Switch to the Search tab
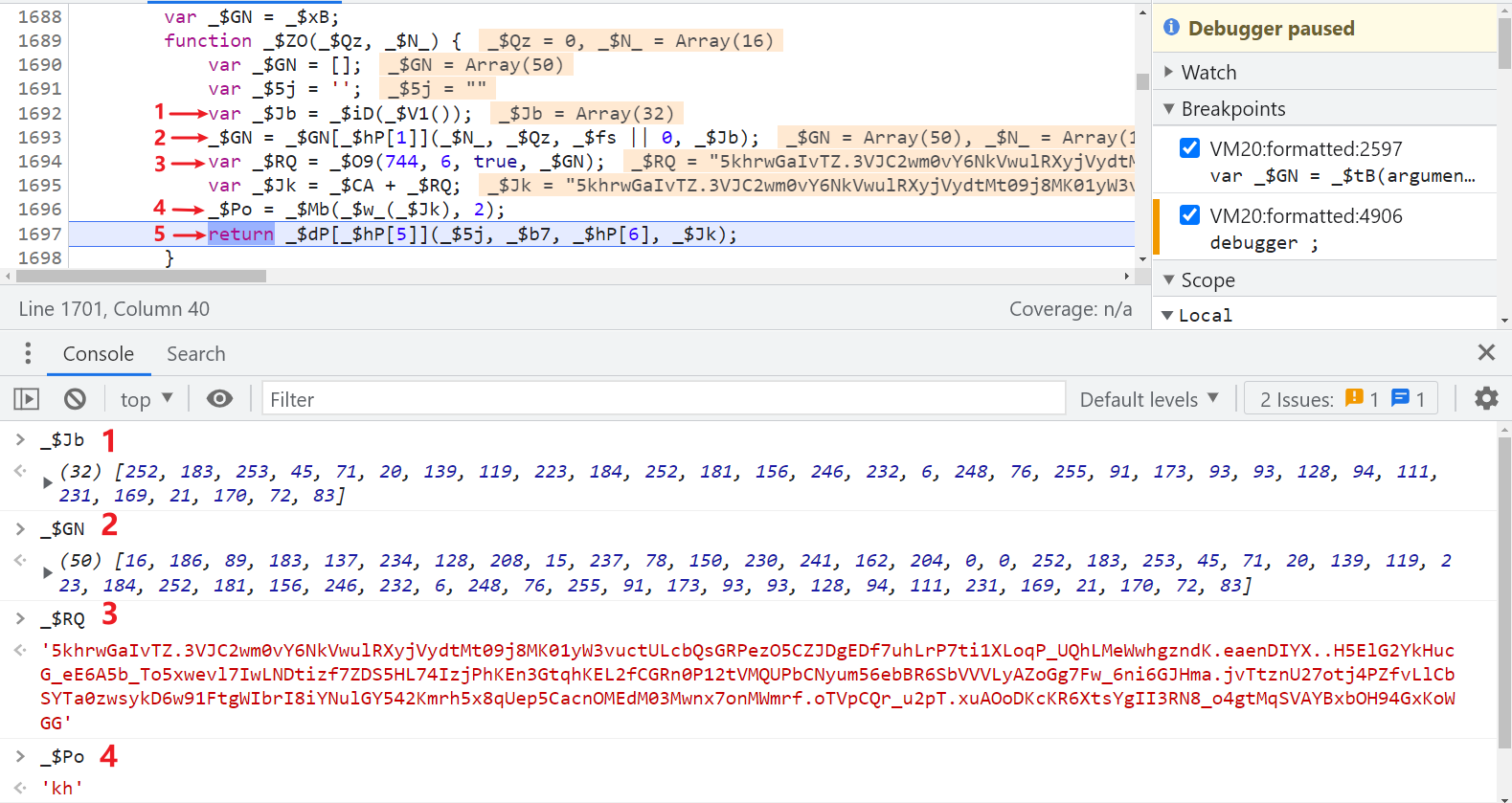Image resolution: width=1512 pixels, height=803 pixels. pyautogui.click(x=195, y=353)
